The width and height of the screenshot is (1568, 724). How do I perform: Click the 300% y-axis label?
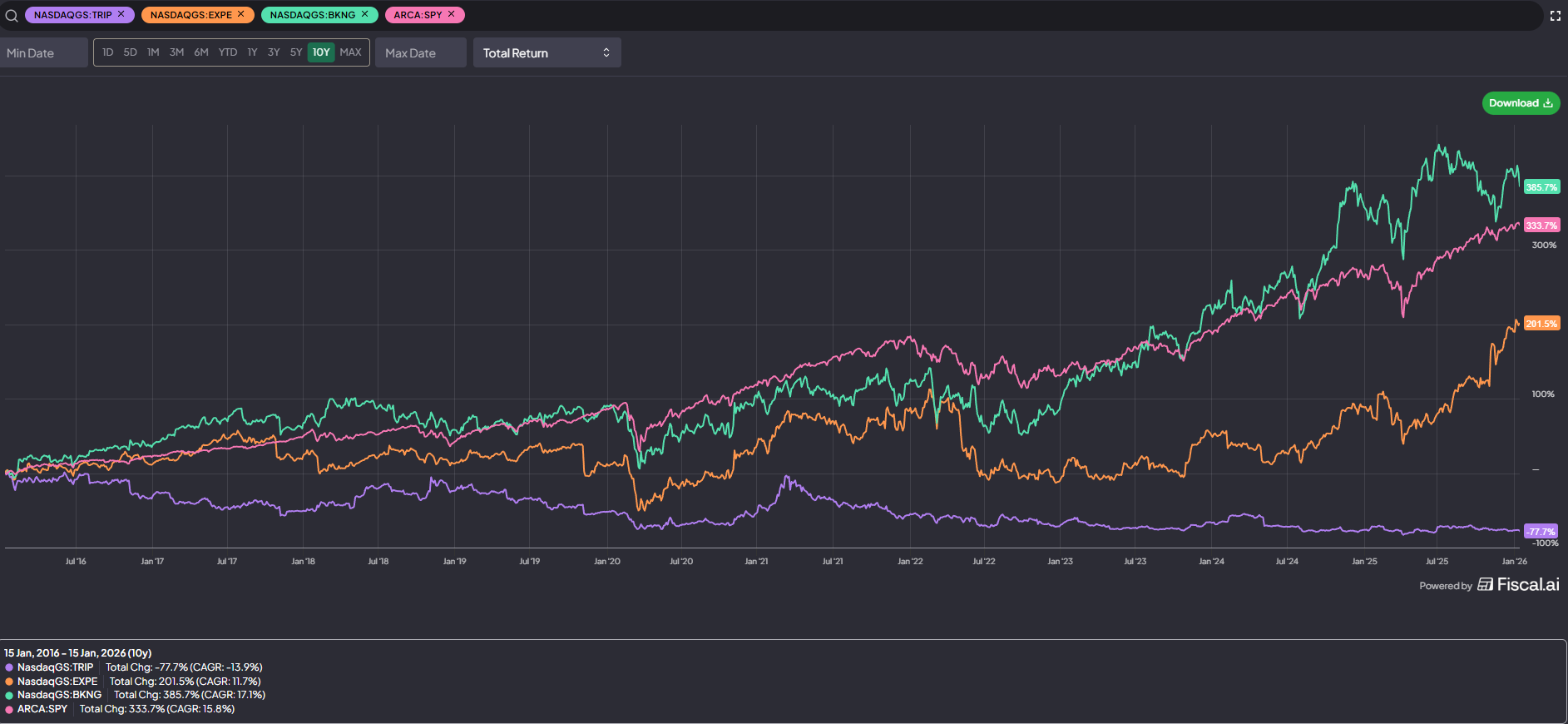1544,245
